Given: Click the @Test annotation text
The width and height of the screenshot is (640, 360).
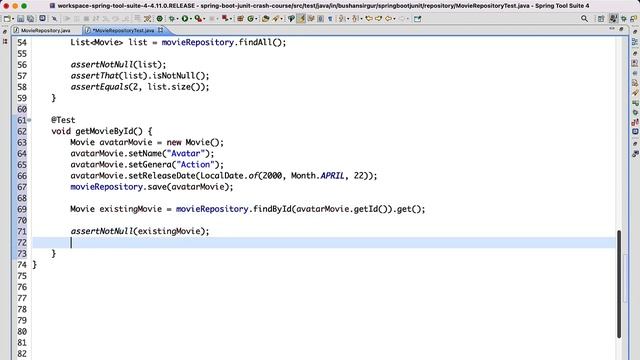Looking at the screenshot, I should (63, 120).
